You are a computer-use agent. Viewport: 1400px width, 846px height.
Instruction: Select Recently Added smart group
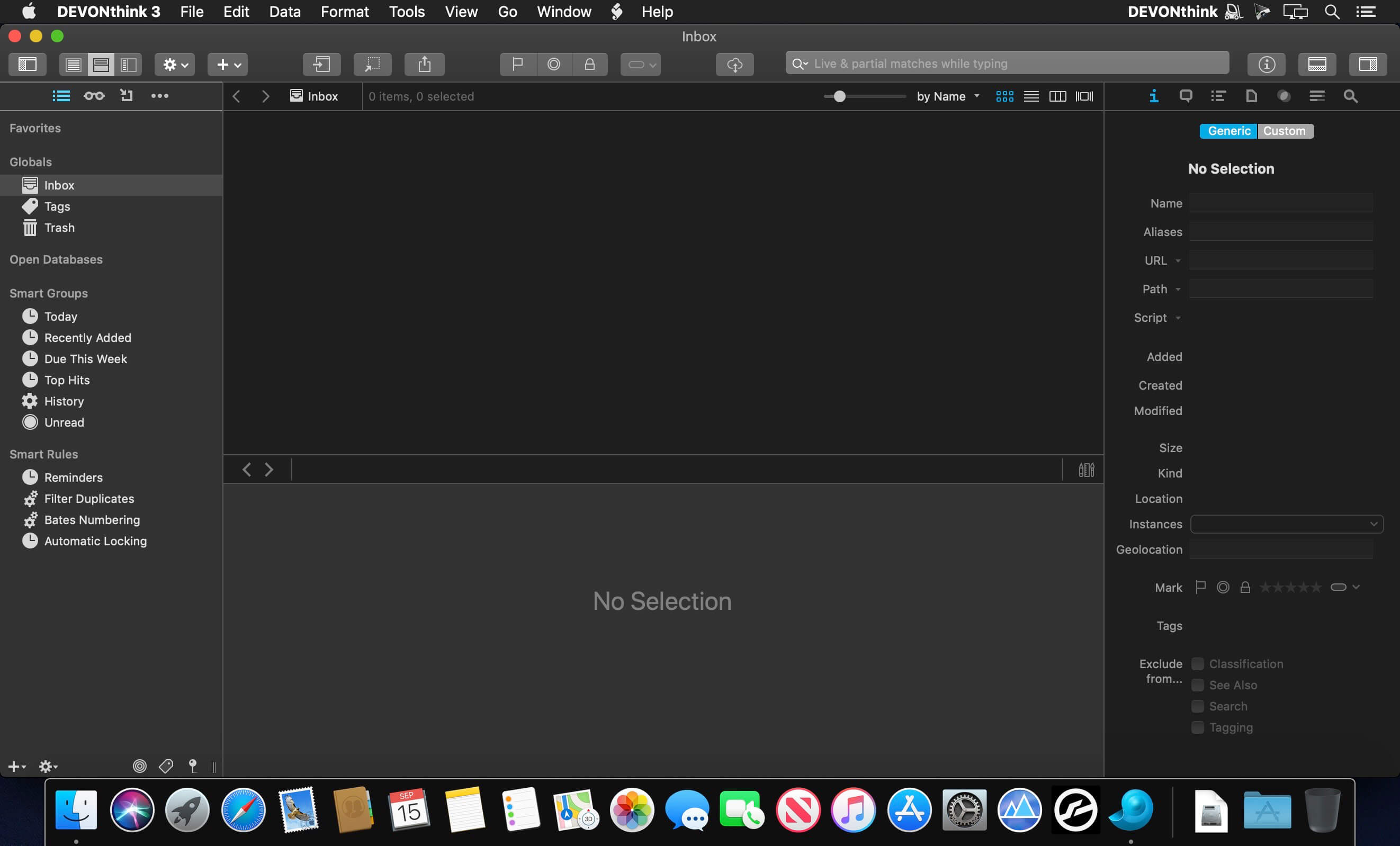point(87,337)
